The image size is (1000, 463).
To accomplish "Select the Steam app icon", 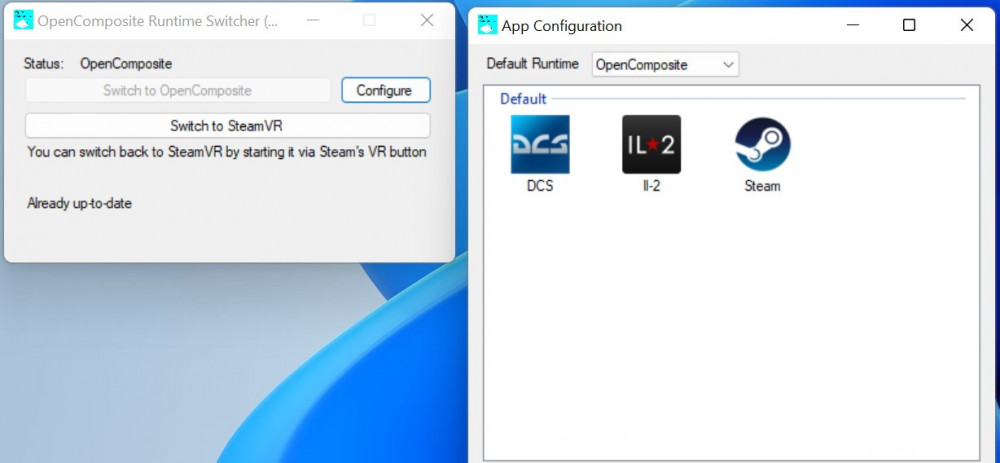I will pyautogui.click(x=763, y=144).
